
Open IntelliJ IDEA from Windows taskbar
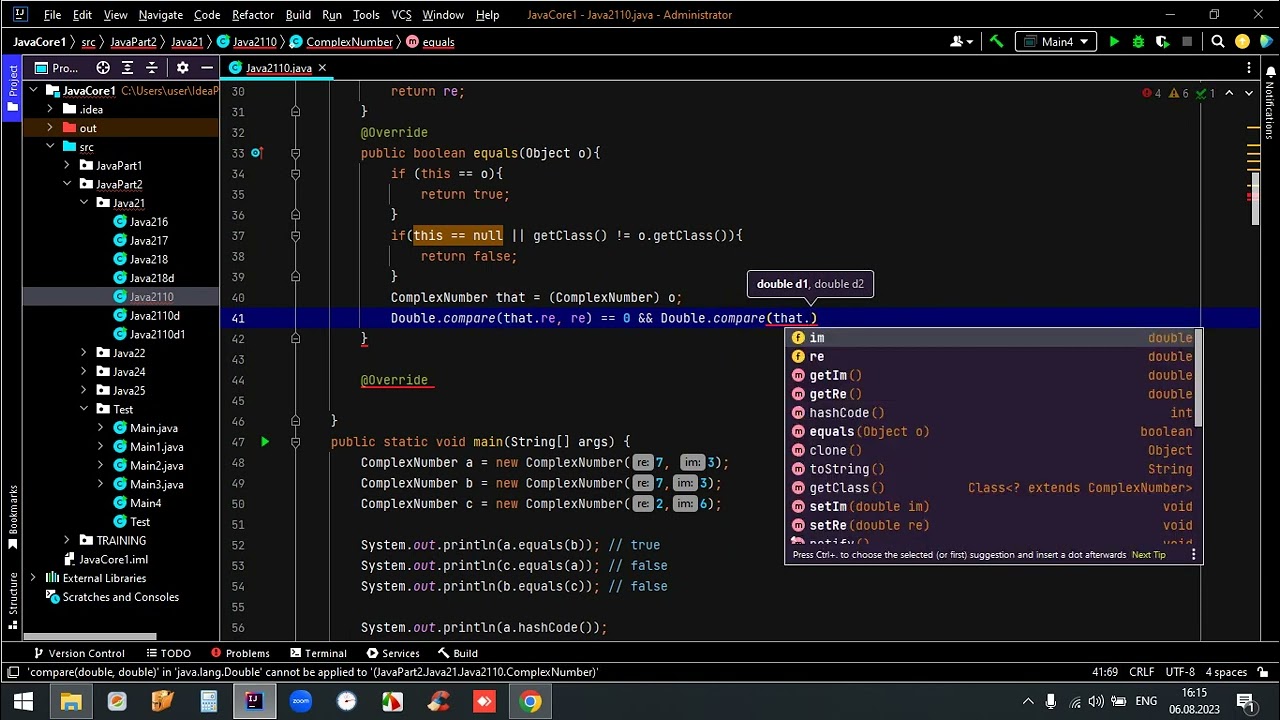click(254, 701)
